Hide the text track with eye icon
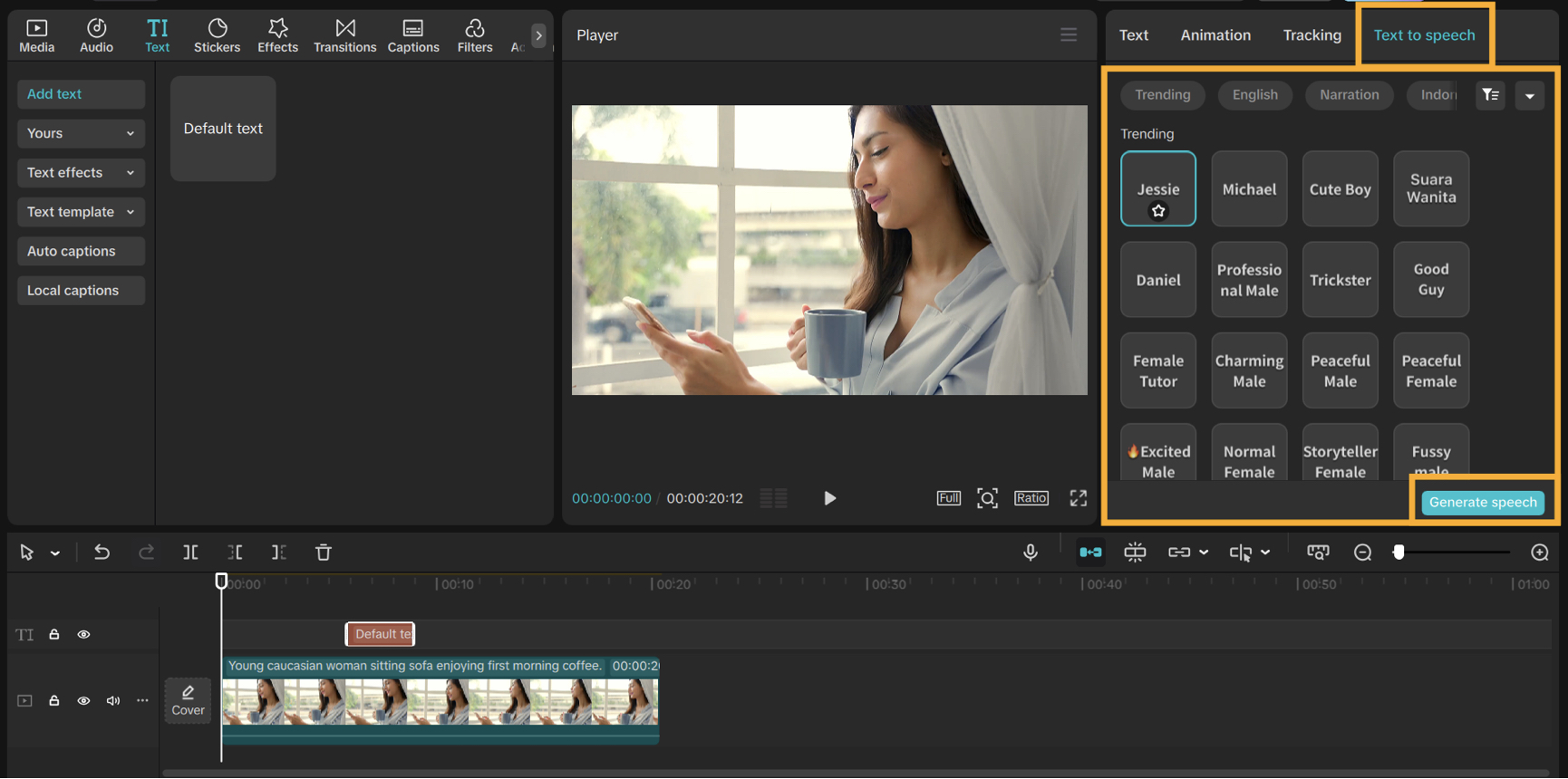The height and width of the screenshot is (779, 1568). coord(83,635)
